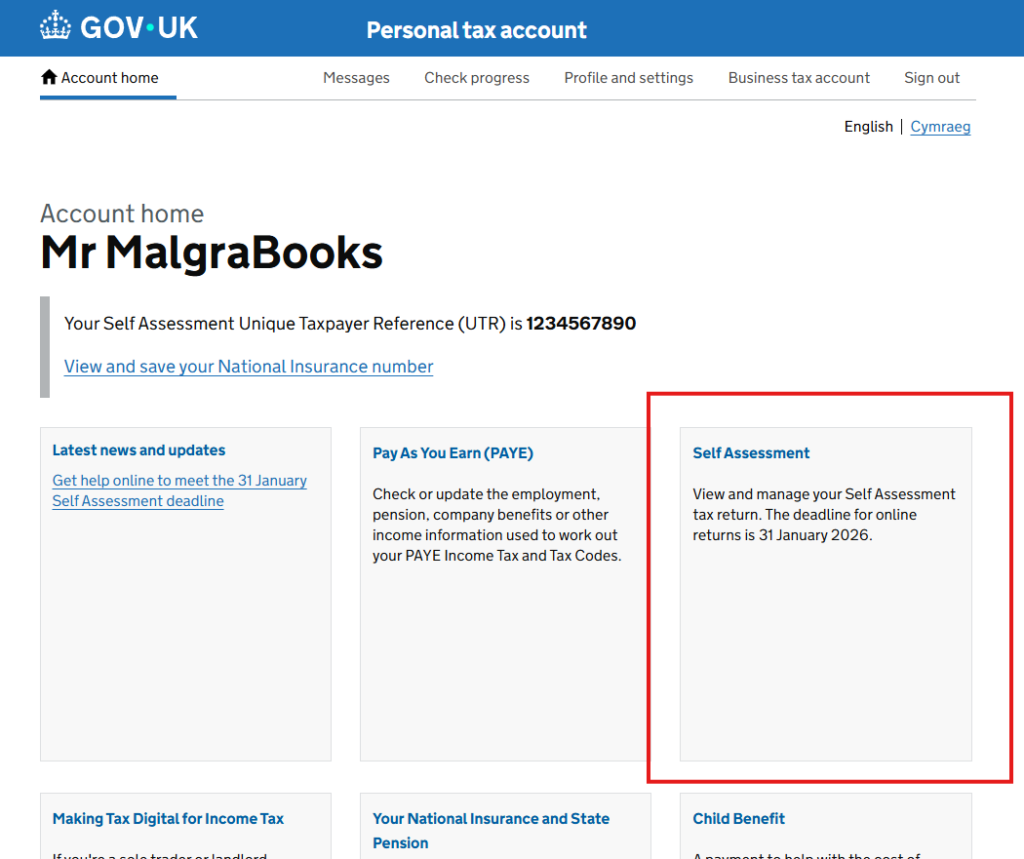The width and height of the screenshot is (1024, 859).
Task: Click the UTR number 1234567890
Action: pyautogui.click(x=581, y=324)
